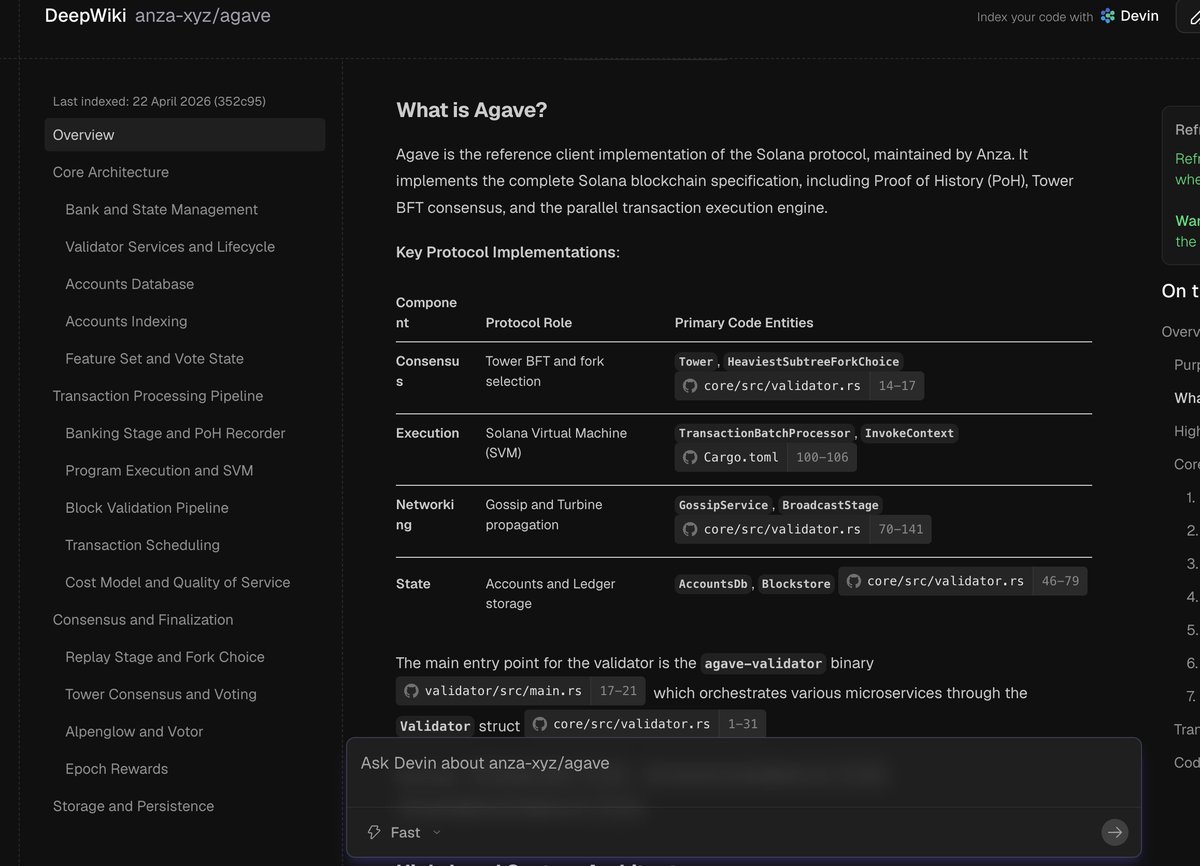The width and height of the screenshot is (1200, 866).
Task: Click the AccountsDb code tag
Action: pos(713,584)
